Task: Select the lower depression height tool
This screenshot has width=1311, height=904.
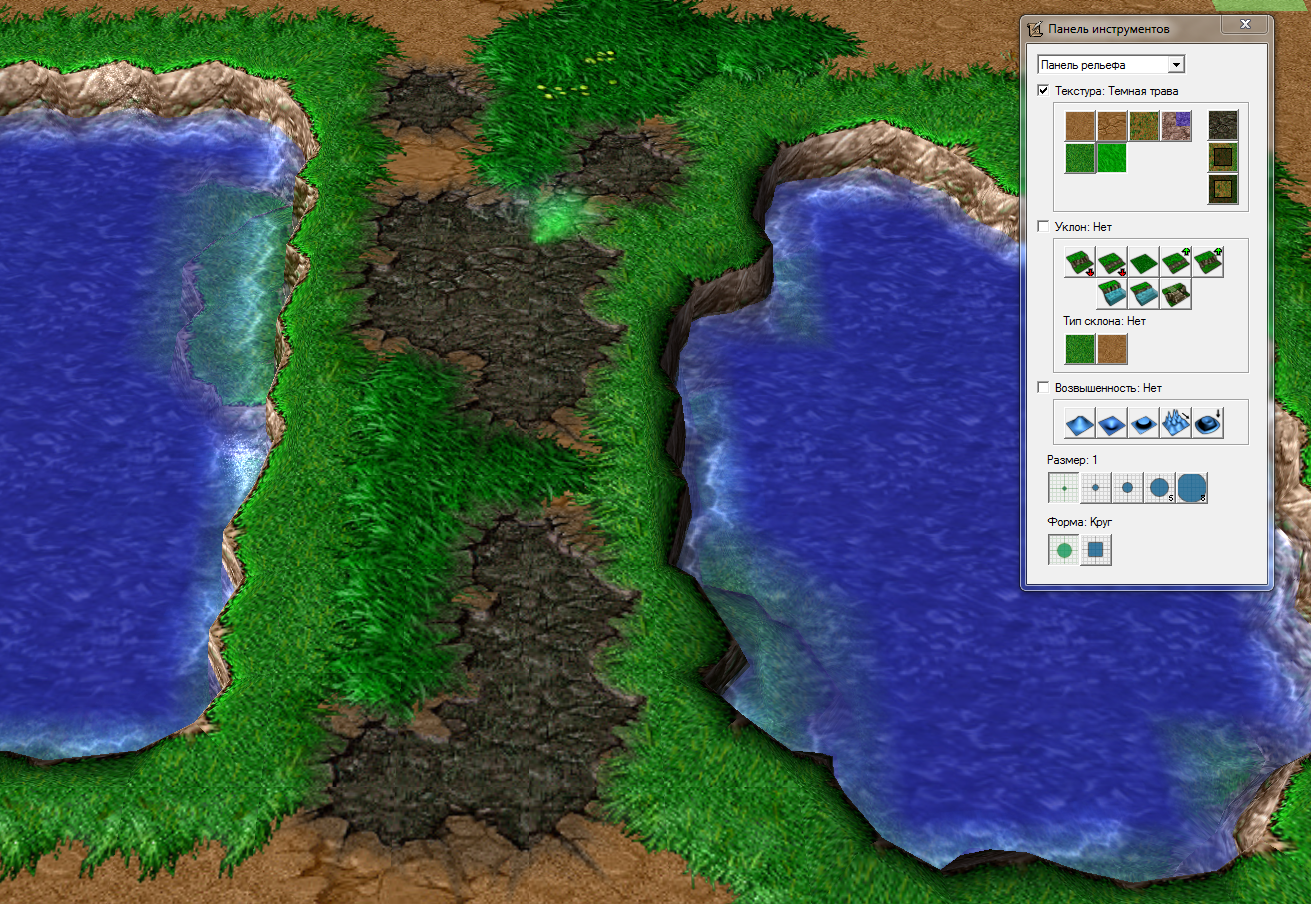Action: (x=1112, y=423)
